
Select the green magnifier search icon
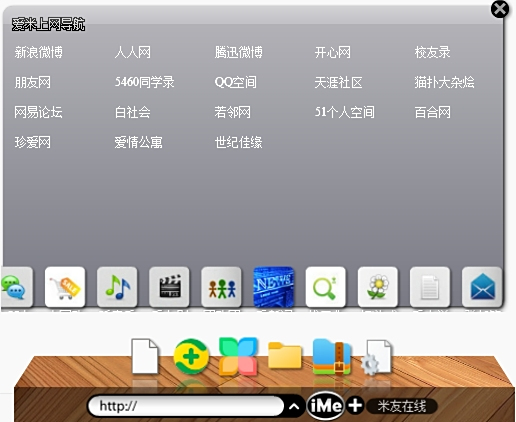click(326, 287)
